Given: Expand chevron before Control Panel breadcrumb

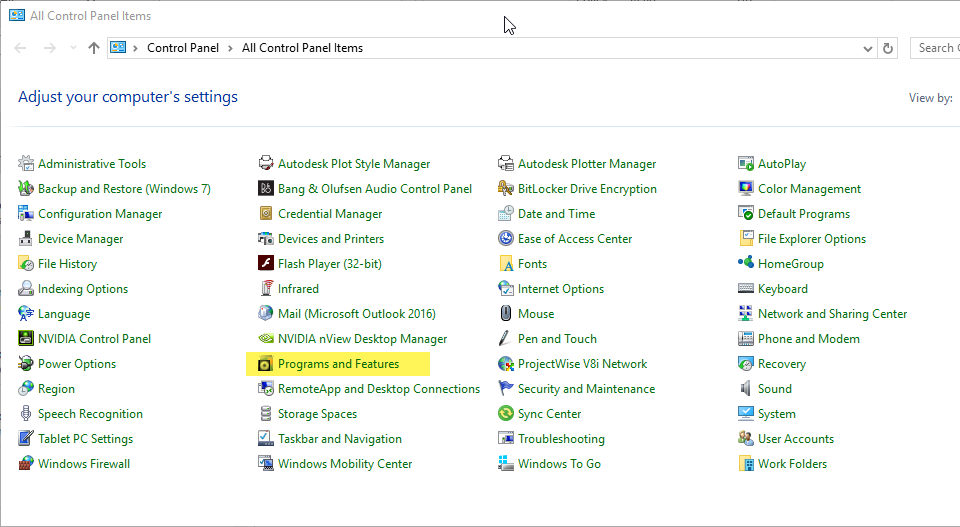Looking at the screenshot, I should (135, 48).
